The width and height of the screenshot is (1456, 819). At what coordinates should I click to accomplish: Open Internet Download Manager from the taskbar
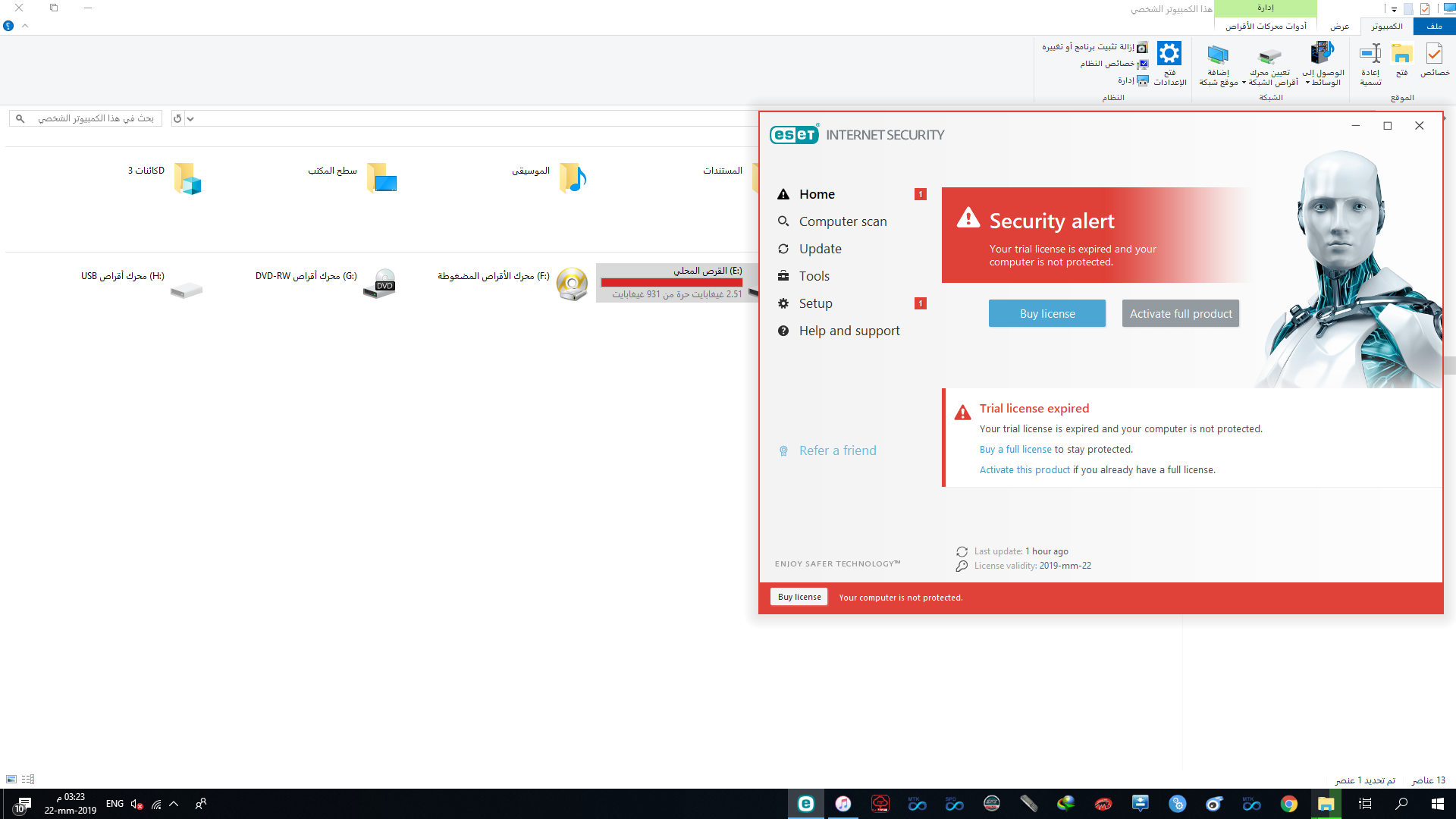click(x=1065, y=804)
